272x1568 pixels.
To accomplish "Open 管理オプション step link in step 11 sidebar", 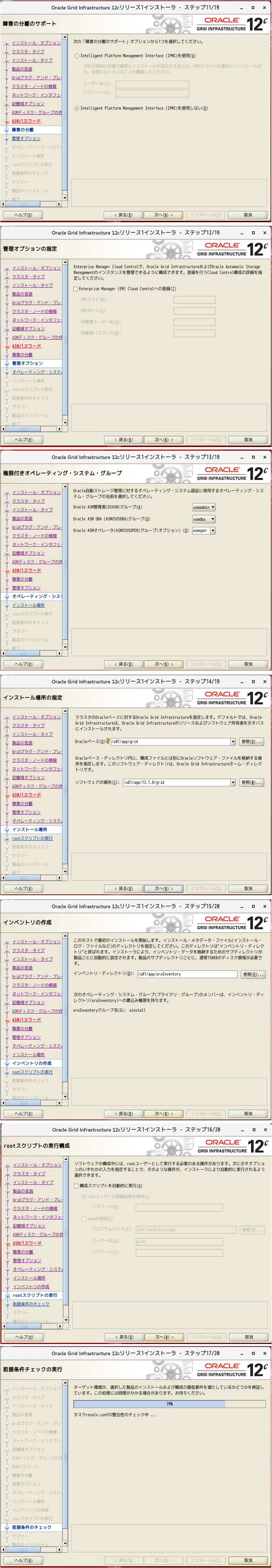I will [x=26, y=138].
